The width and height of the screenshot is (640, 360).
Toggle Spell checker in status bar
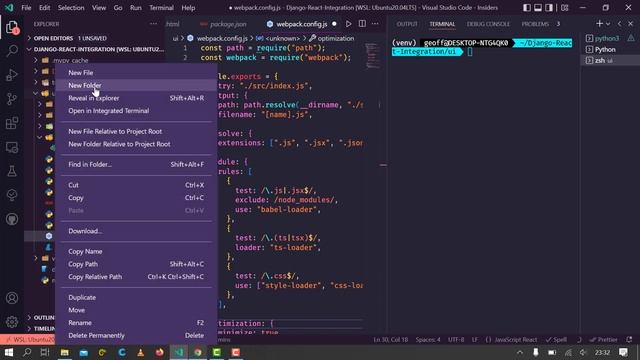[x=557, y=340]
